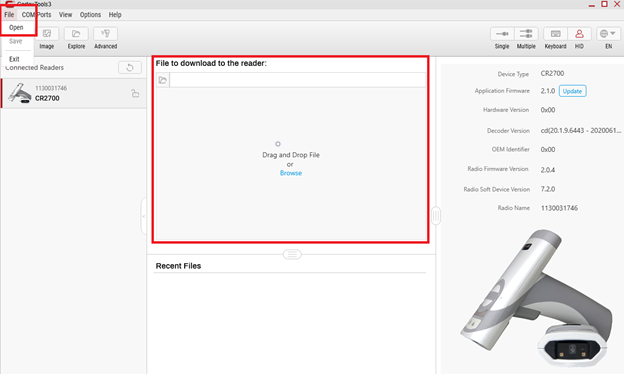Click Radio Name value 1130031746
624x374 pixels.
coord(559,208)
